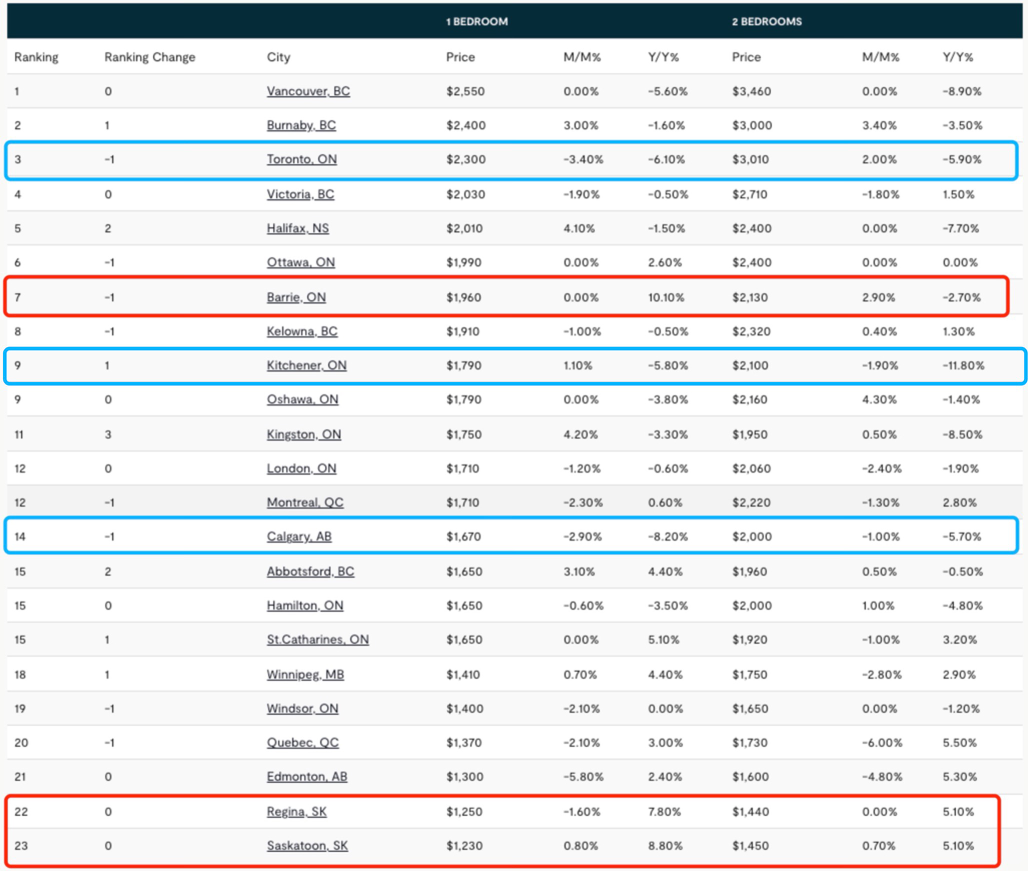Open the Edmonton, AB city link
The image size is (1028, 871).
pos(306,777)
